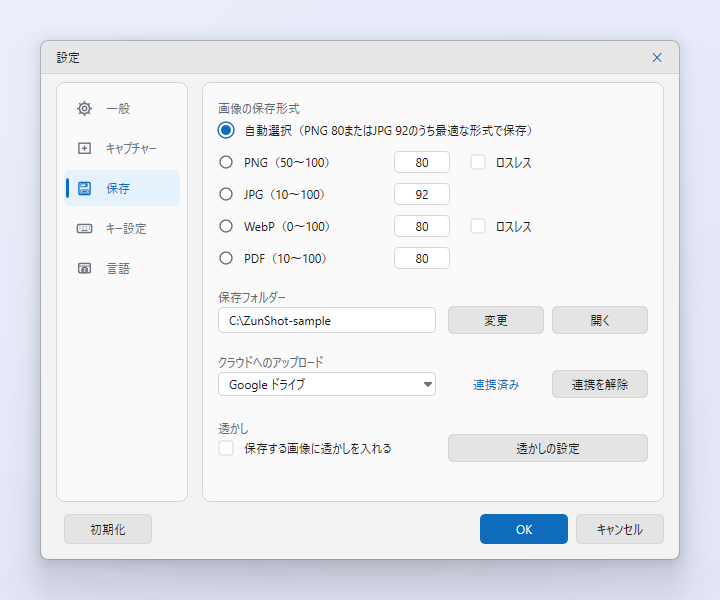Choose the PDF format radio button

click(226, 258)
